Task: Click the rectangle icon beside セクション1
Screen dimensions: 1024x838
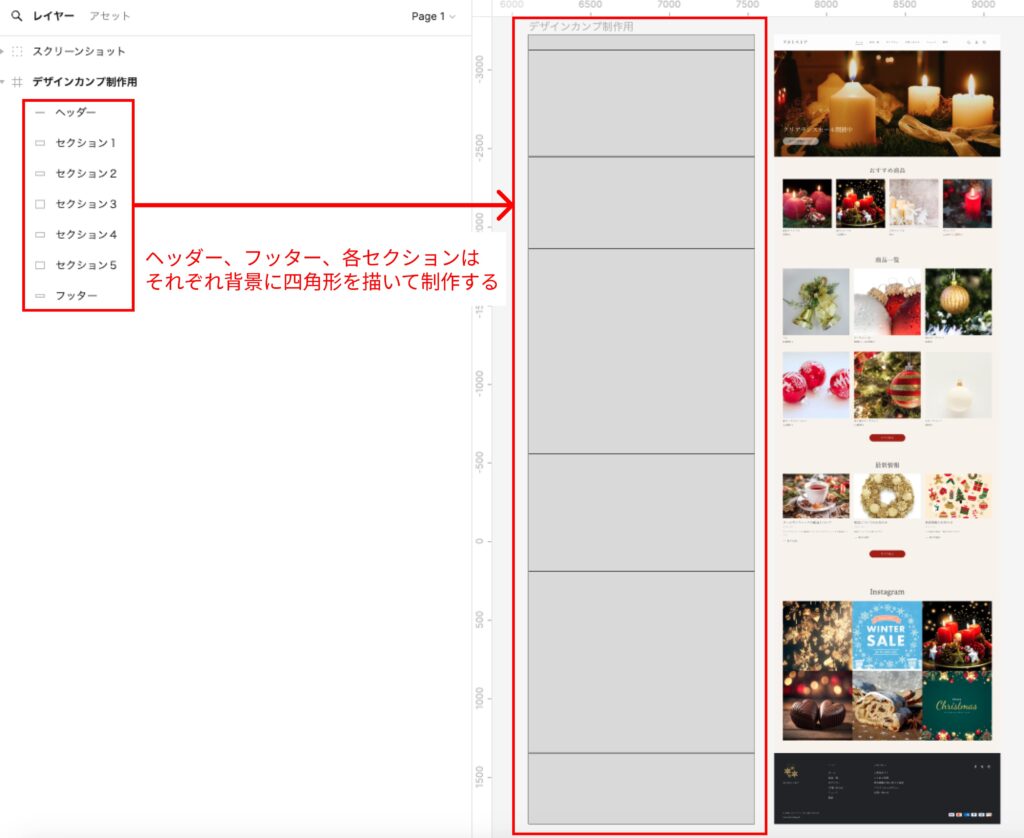Action: click(x=40, y=143)
